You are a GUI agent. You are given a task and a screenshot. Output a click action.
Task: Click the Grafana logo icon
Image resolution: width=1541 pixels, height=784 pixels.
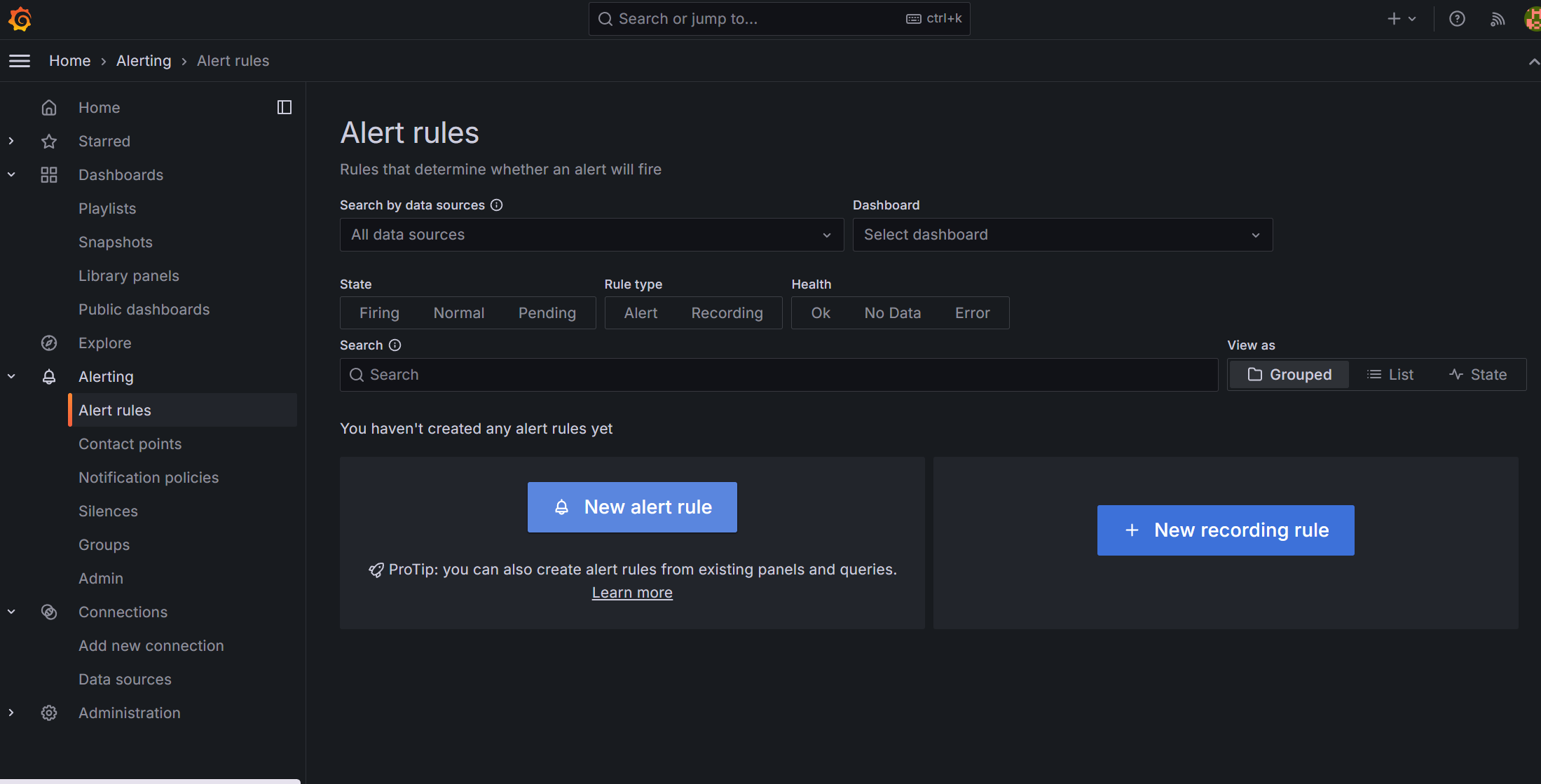click(x=20, y=19)
